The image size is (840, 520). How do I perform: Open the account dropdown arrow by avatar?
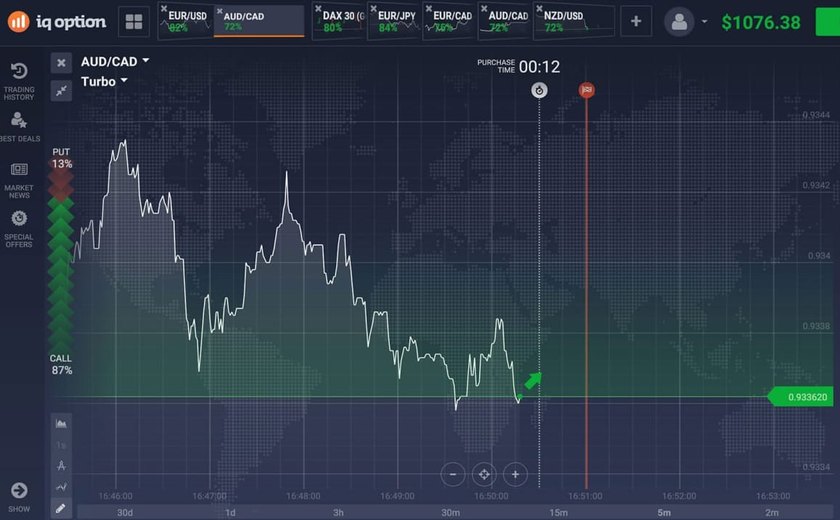click(704, 22)
